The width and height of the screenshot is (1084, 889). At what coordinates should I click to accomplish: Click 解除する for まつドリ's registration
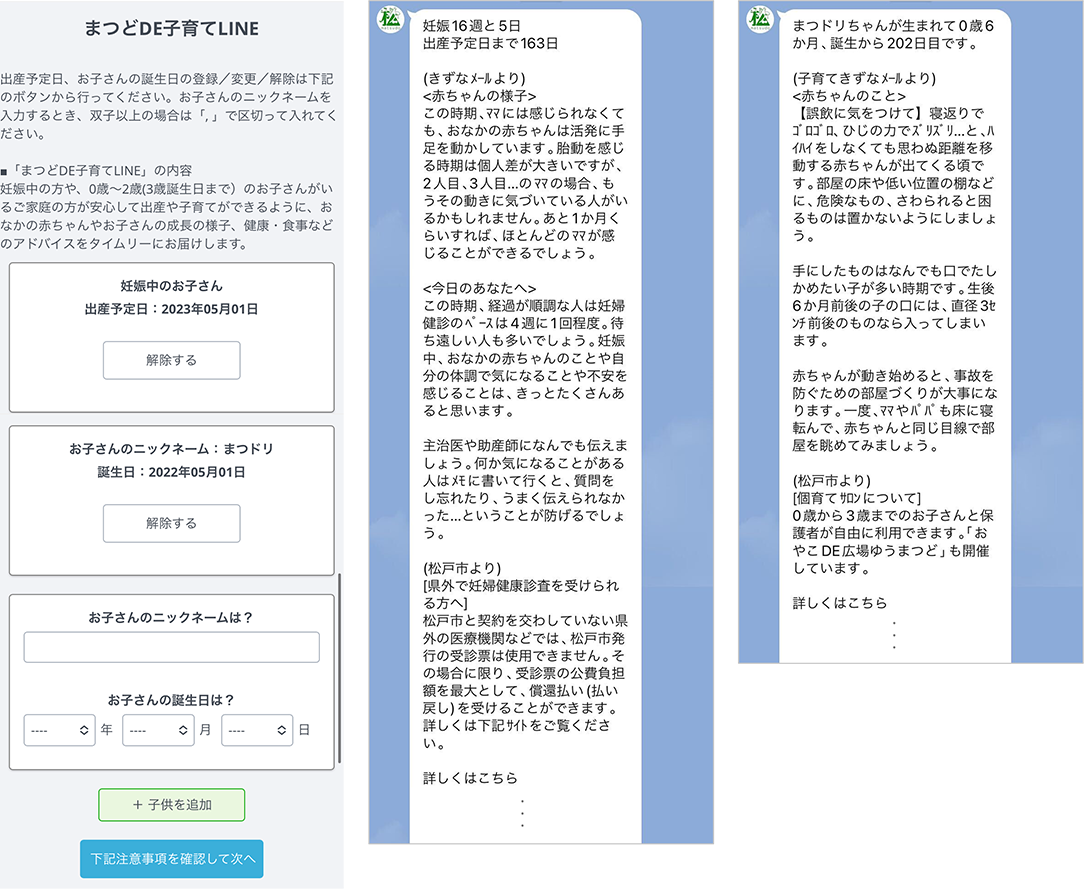pos(171,523)
